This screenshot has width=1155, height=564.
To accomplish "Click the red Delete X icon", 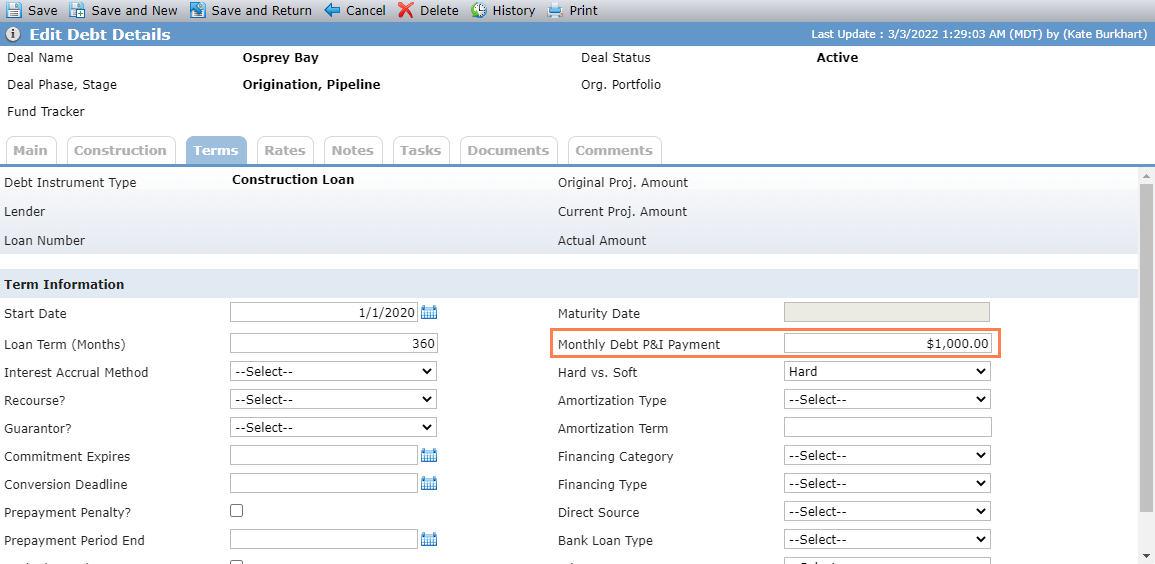I will point(406,10).
